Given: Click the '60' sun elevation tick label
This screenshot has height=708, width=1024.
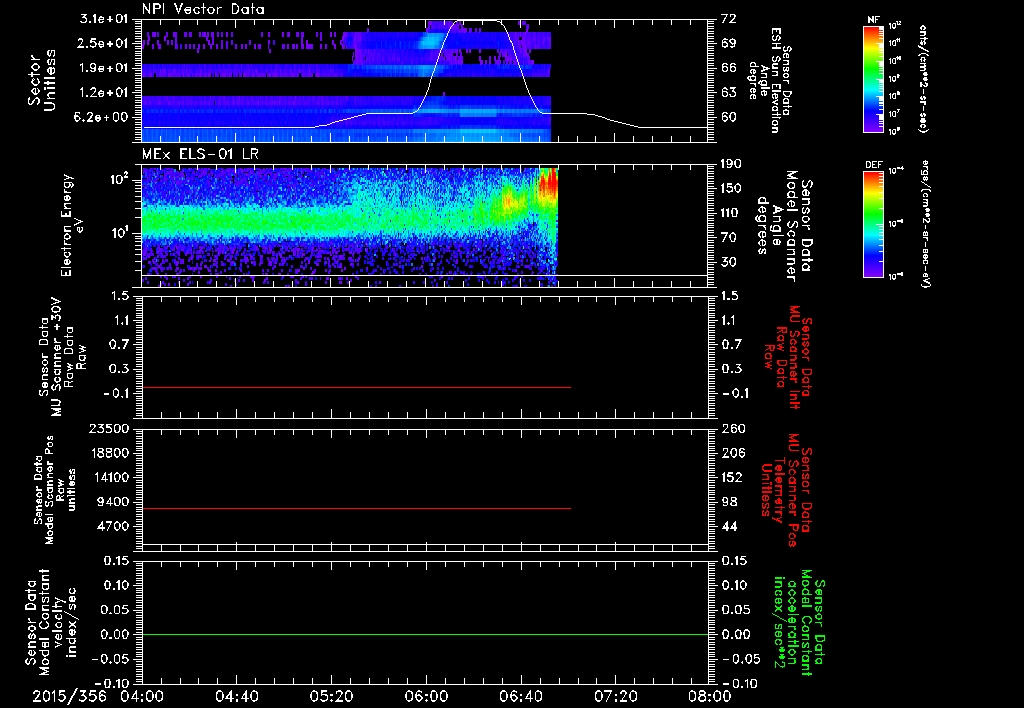Looking at the screenshot, I should pyautogui.click(x=728, y=117).
